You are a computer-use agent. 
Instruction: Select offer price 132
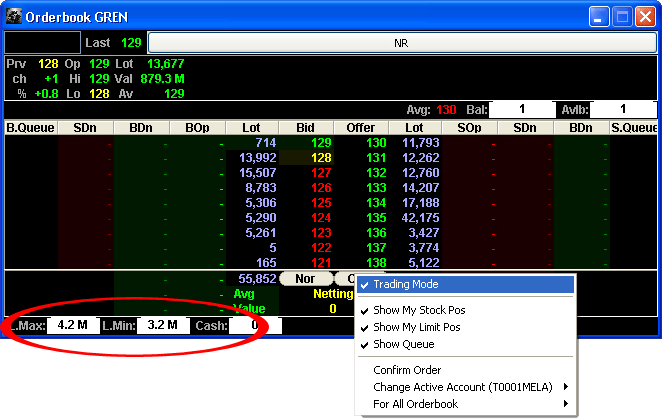coord(376,173)
